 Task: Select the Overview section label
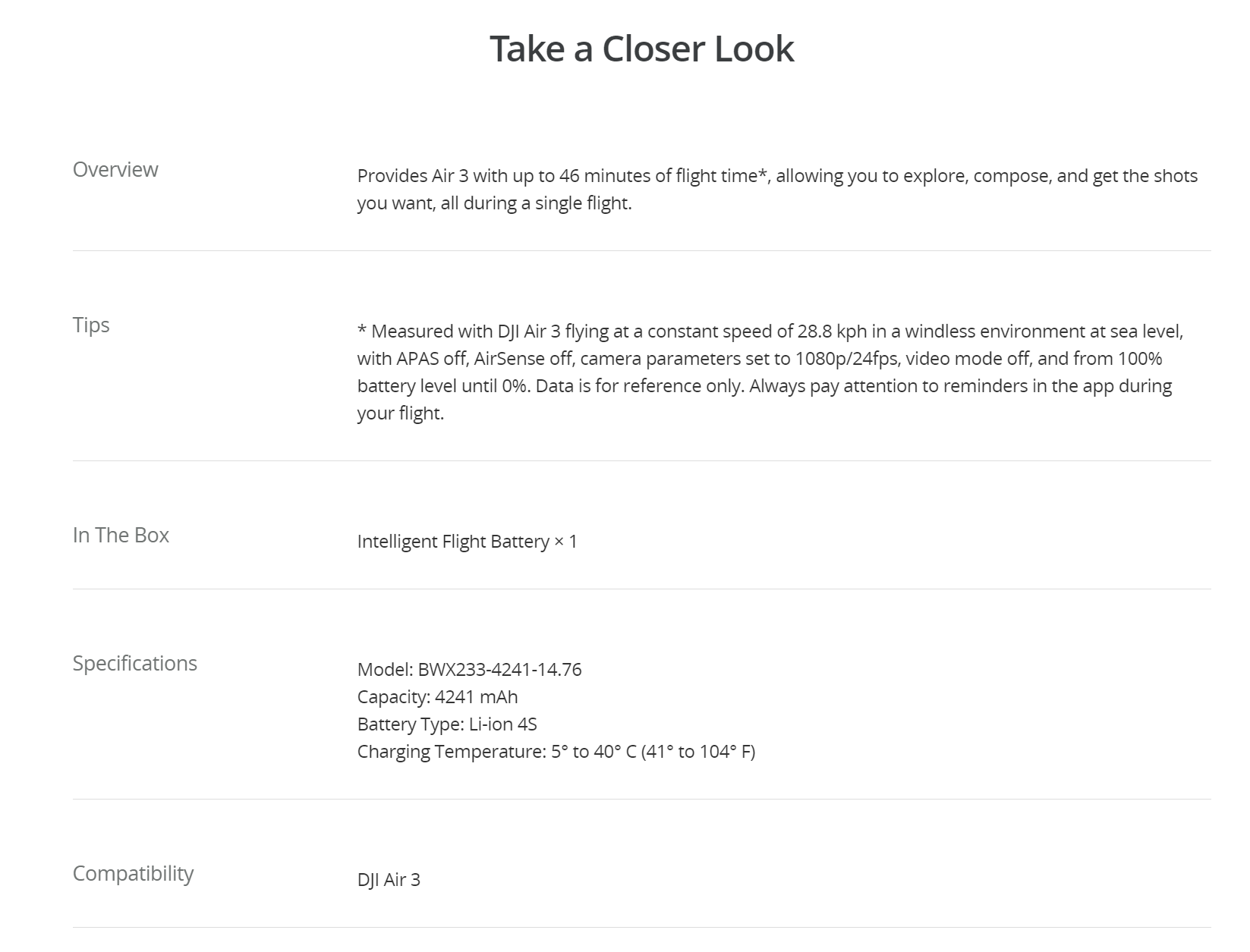pos(115,169)
